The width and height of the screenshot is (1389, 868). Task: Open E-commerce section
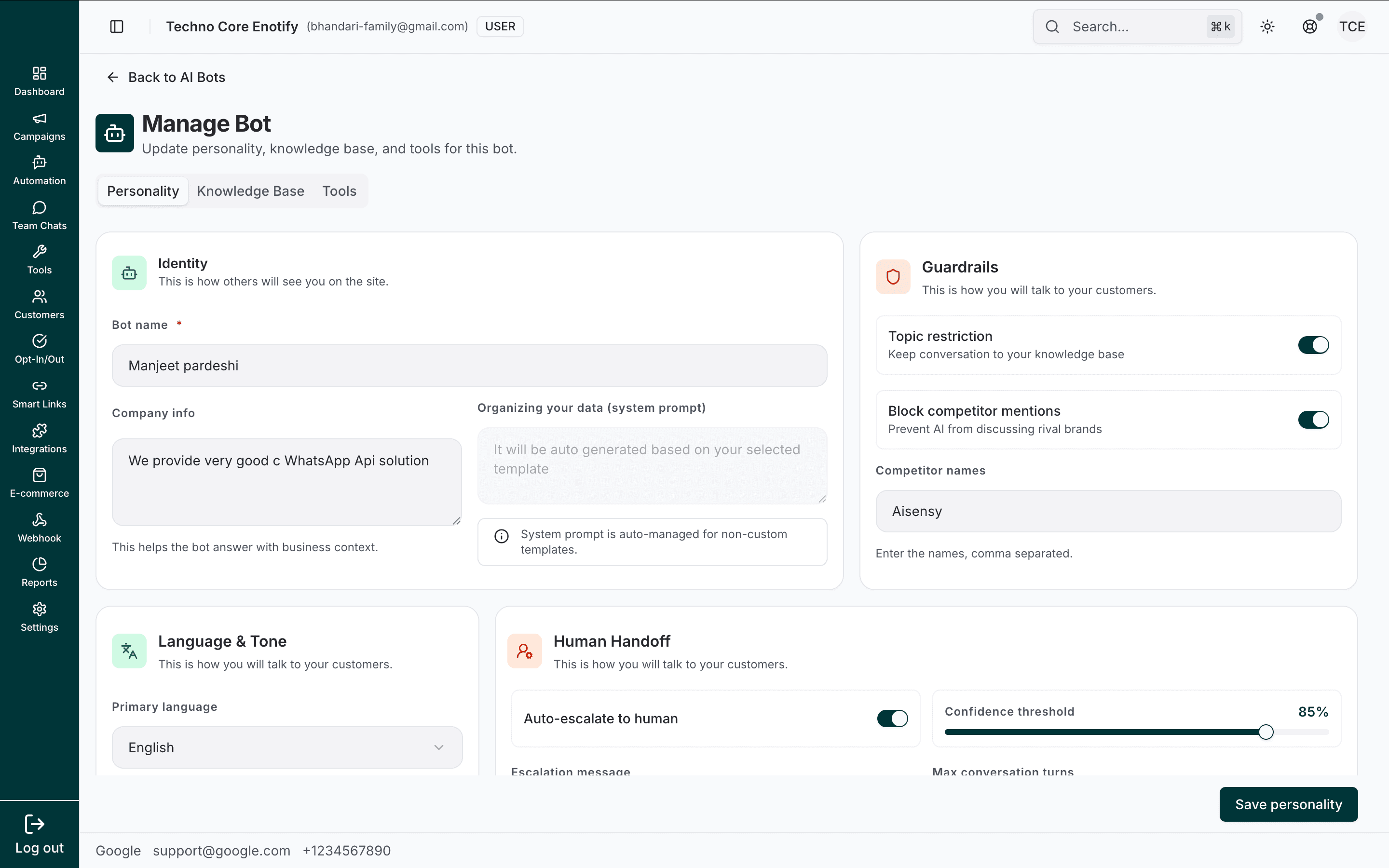pos(39,483)
